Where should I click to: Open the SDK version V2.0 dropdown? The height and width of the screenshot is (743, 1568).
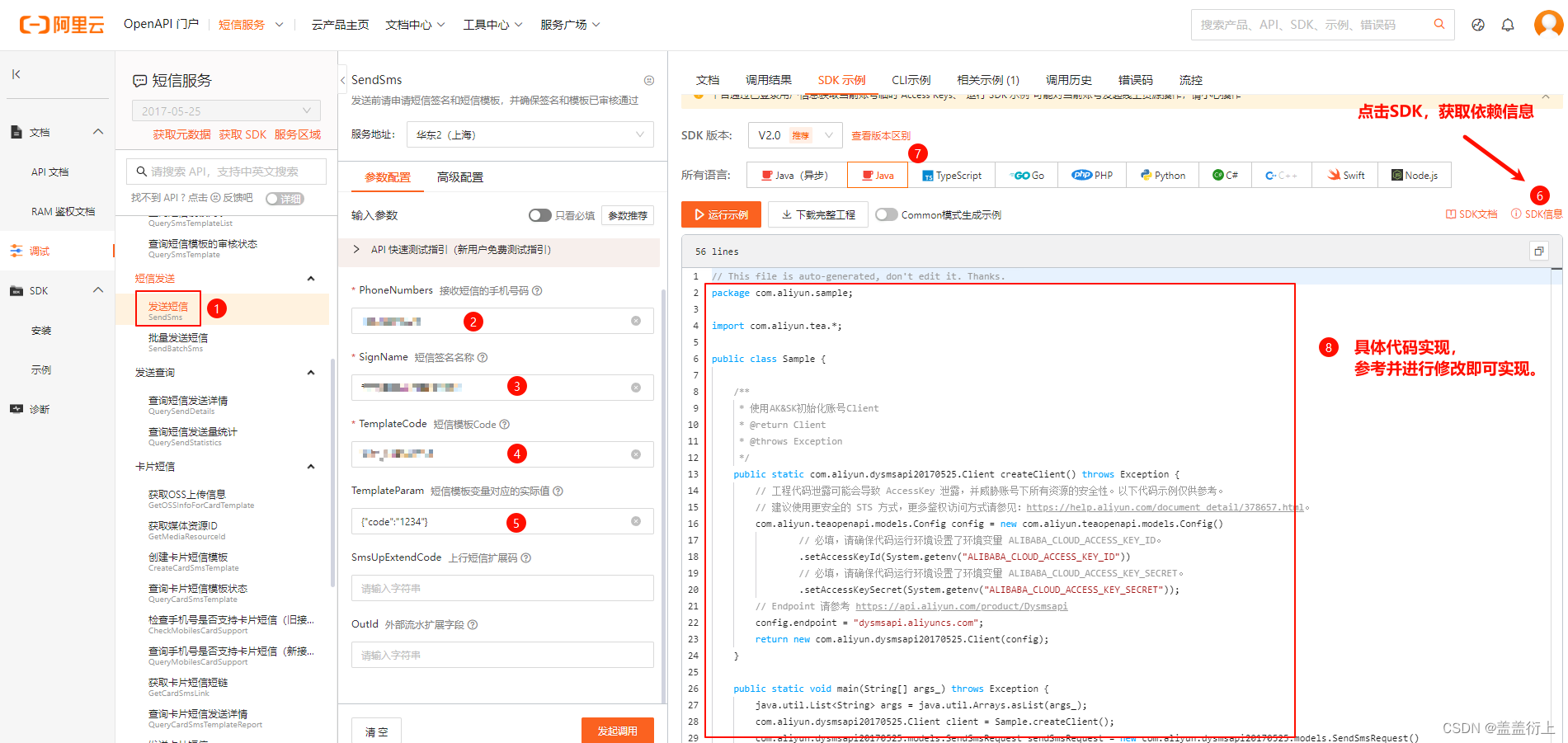(795, 135)
